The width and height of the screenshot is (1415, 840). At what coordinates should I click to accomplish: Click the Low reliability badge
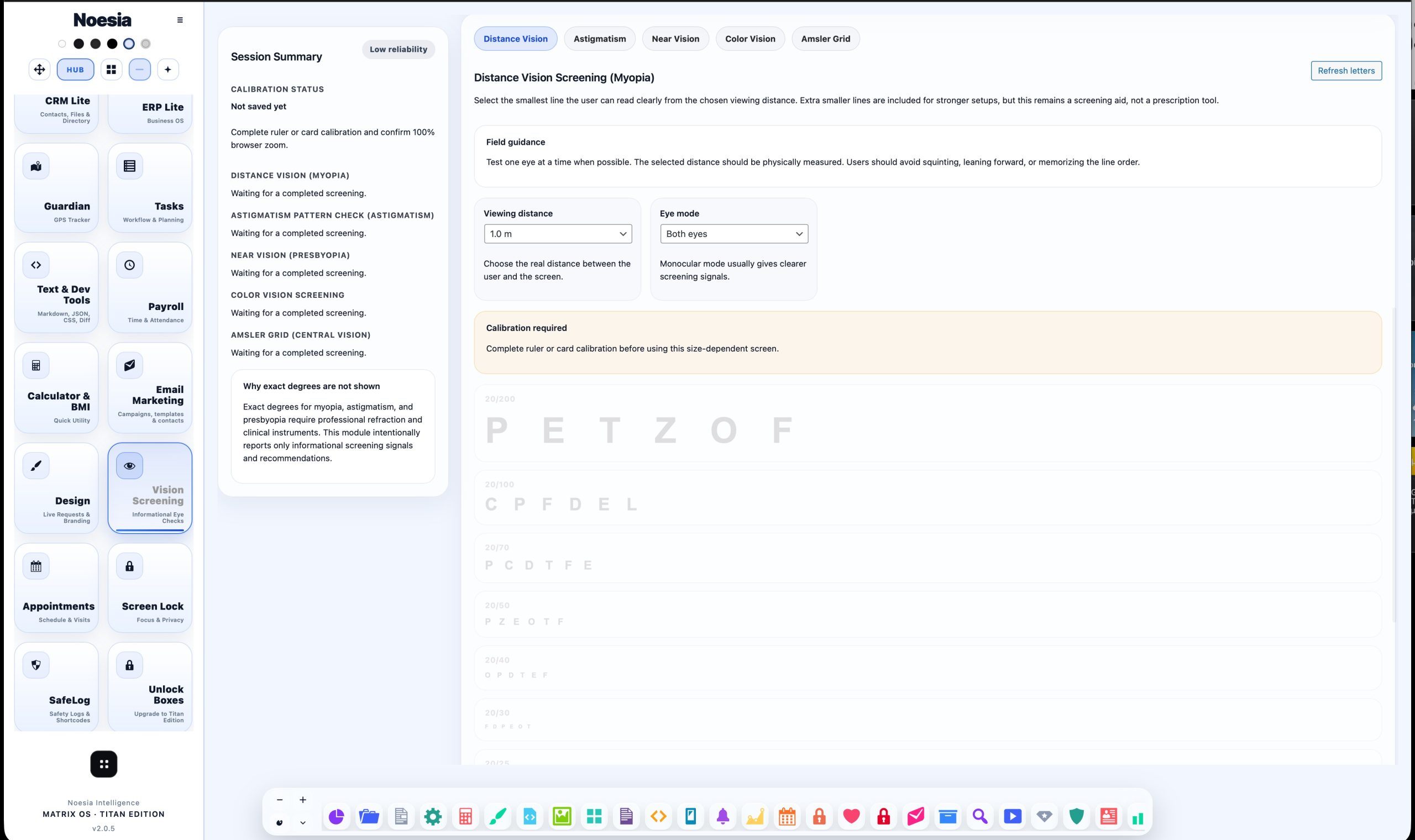coord(399,49)
